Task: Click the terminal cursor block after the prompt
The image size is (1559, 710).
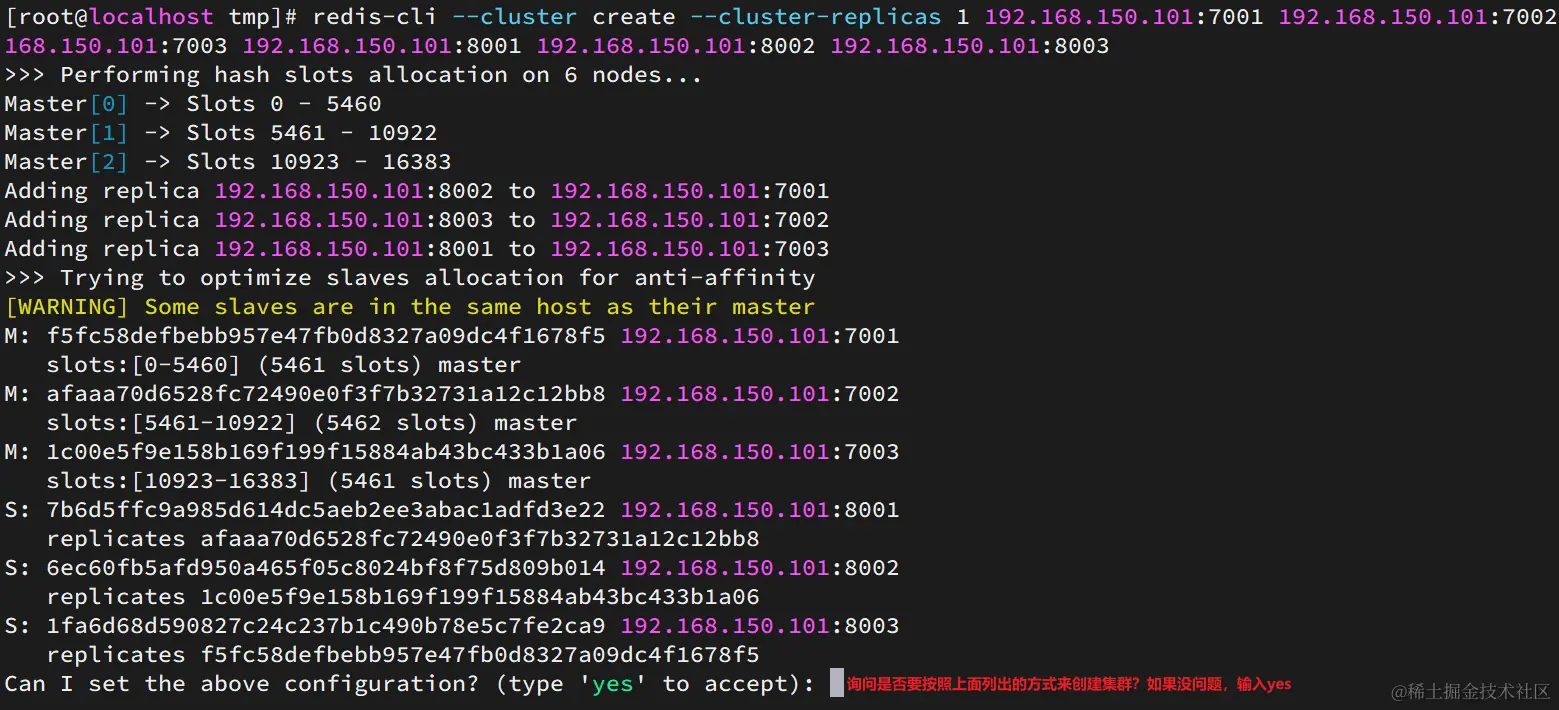Action: coord(837,684)
